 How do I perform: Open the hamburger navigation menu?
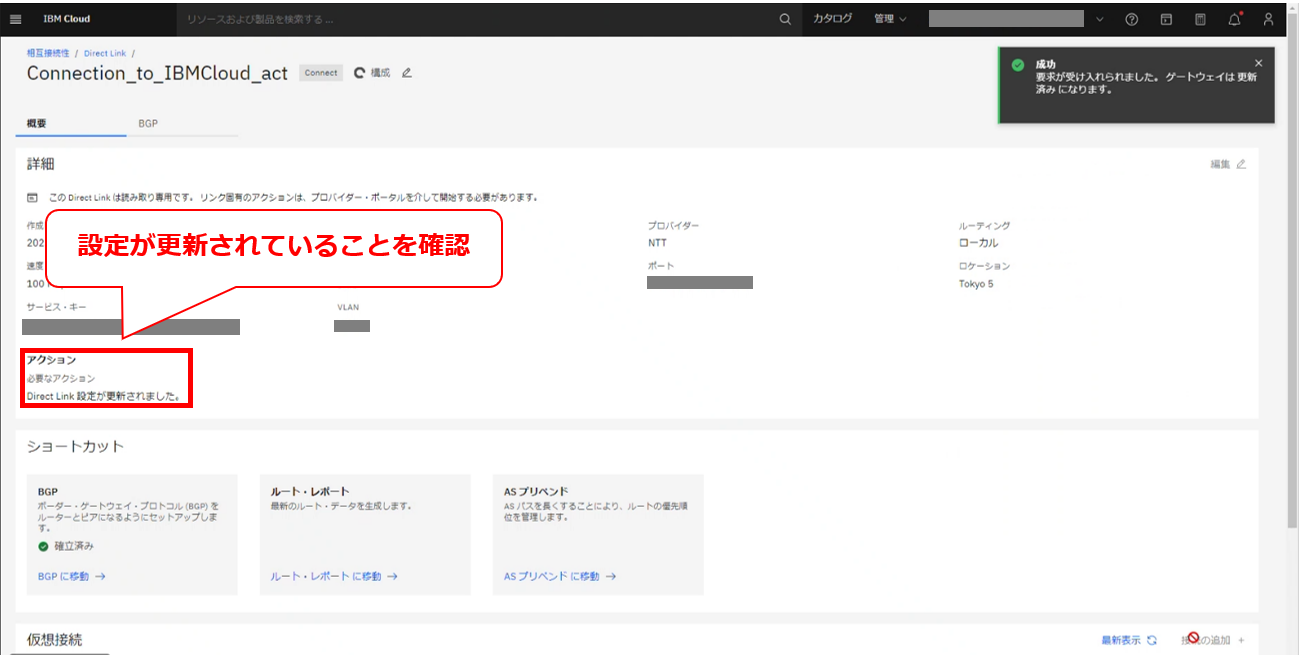click(x=16, y=19)
